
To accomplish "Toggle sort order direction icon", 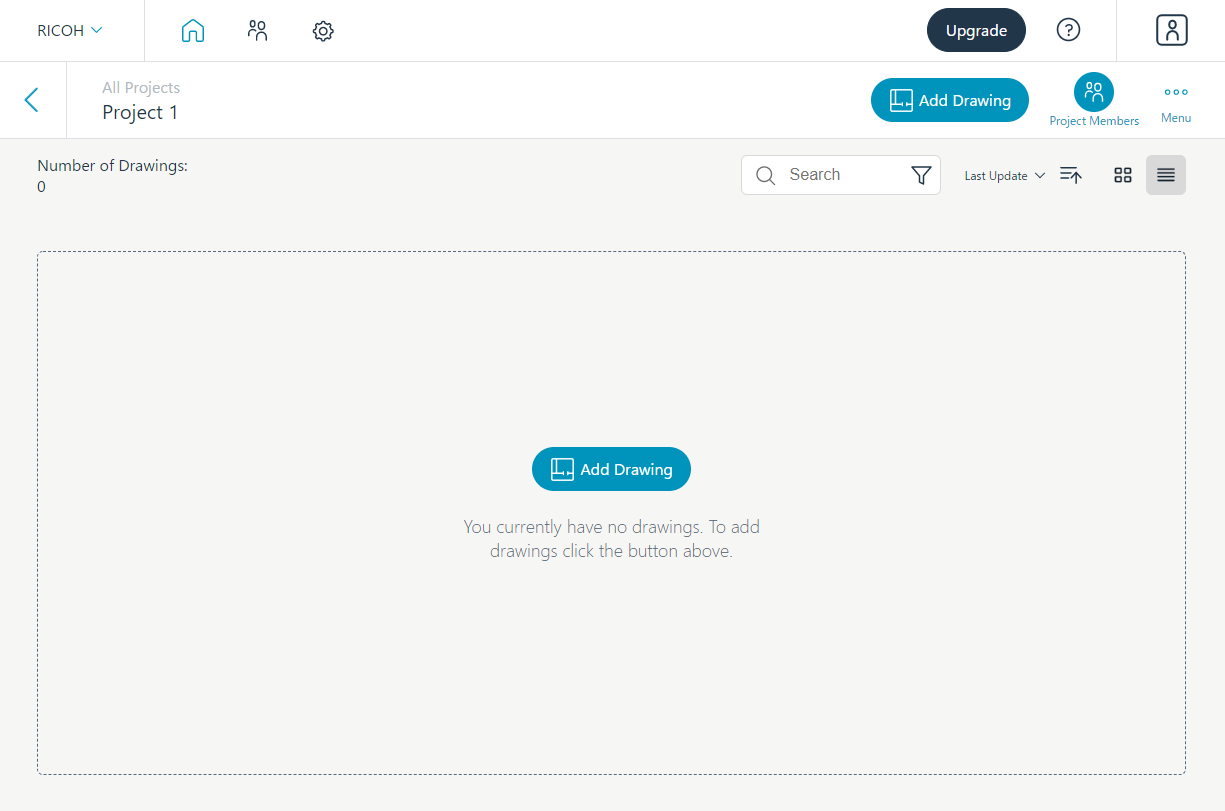I will [x=1071, y=175].
